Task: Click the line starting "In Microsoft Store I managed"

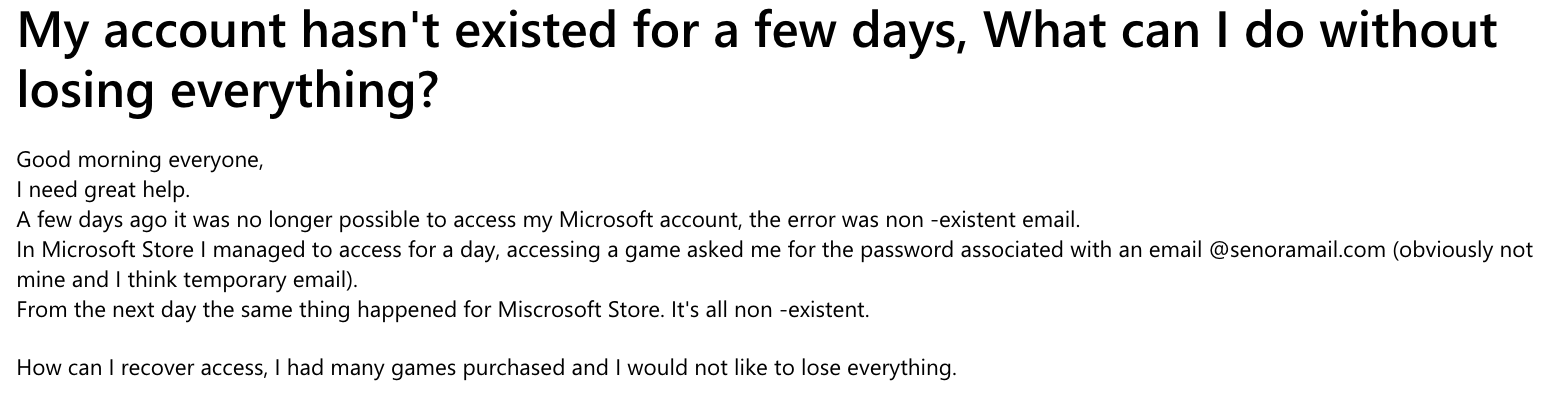Action: [x=775, y=249]
